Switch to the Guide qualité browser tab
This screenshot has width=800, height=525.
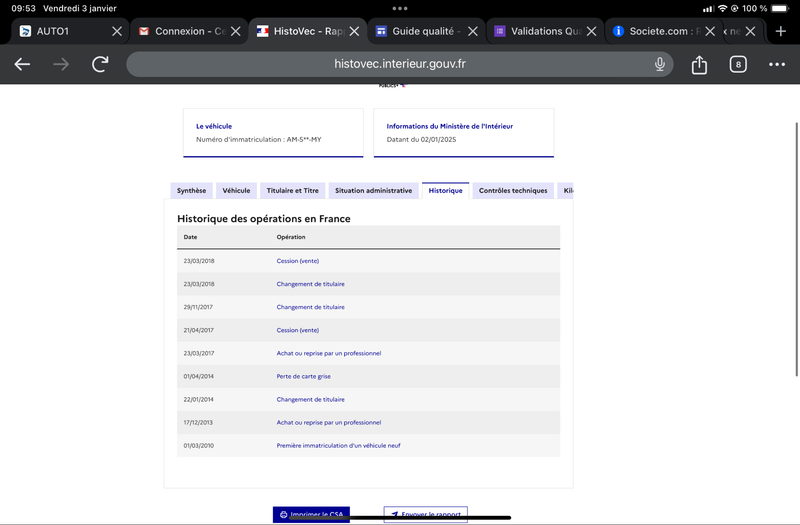coord(418,31)
